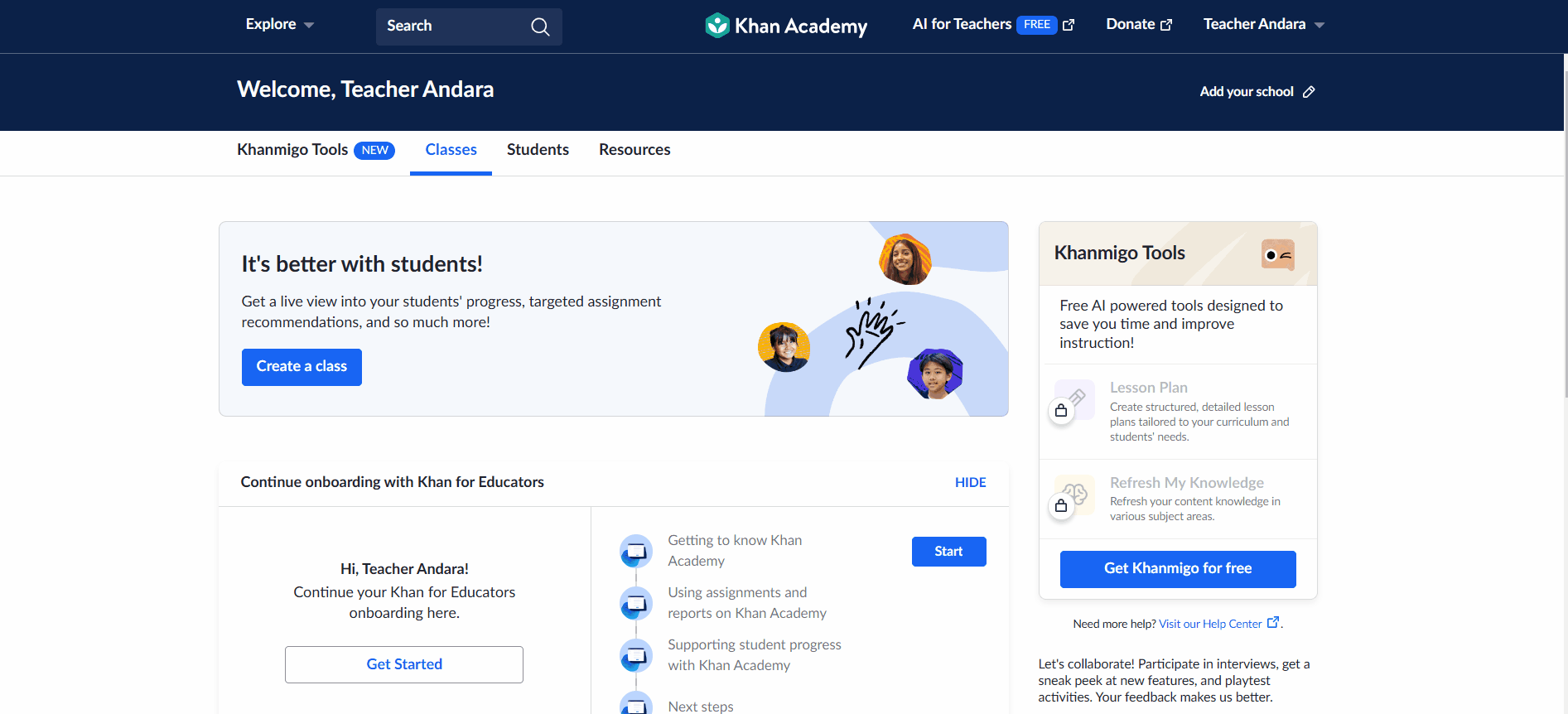Click the NEW badge on Khanmigo Tools

tap(374, 151)
